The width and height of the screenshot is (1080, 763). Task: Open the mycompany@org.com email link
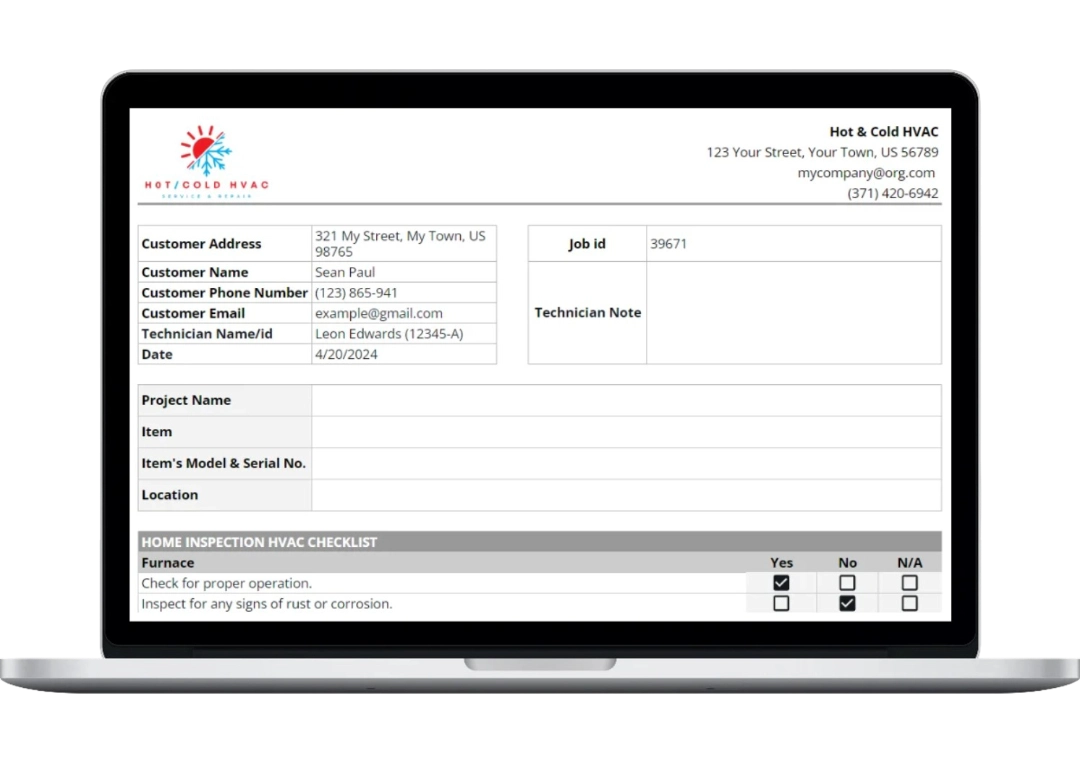[866, 172]
